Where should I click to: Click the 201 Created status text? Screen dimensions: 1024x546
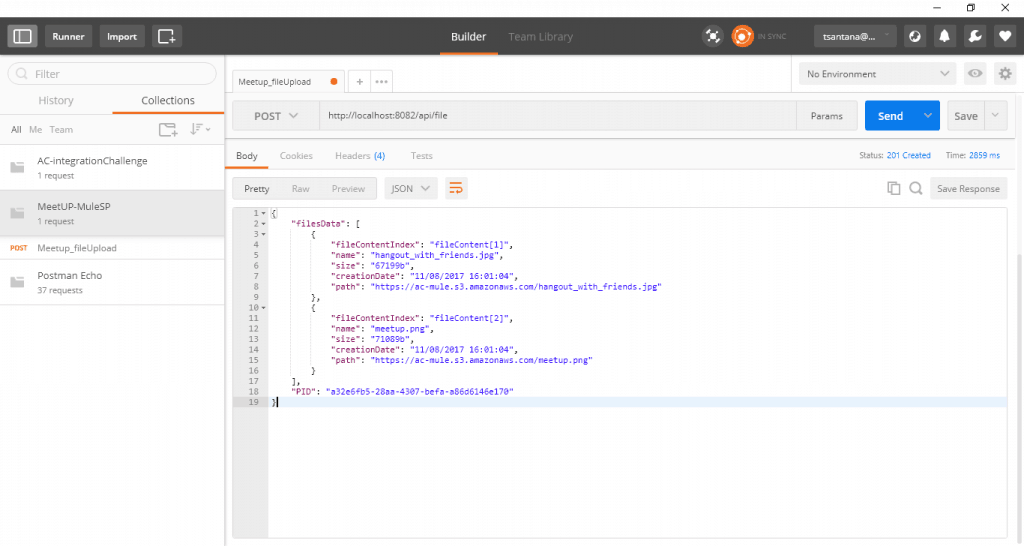pos(908,155)
